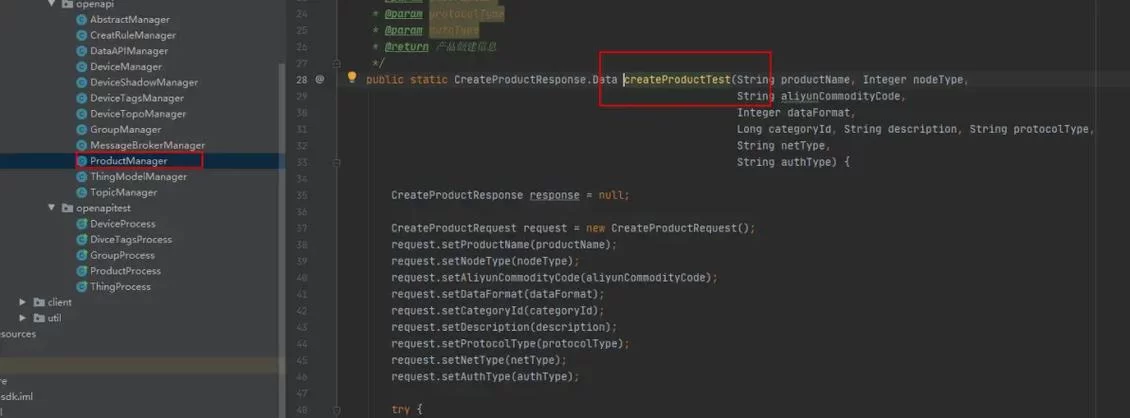Click the util package folder icon
1130x418 pixels.
pos(39,318)
